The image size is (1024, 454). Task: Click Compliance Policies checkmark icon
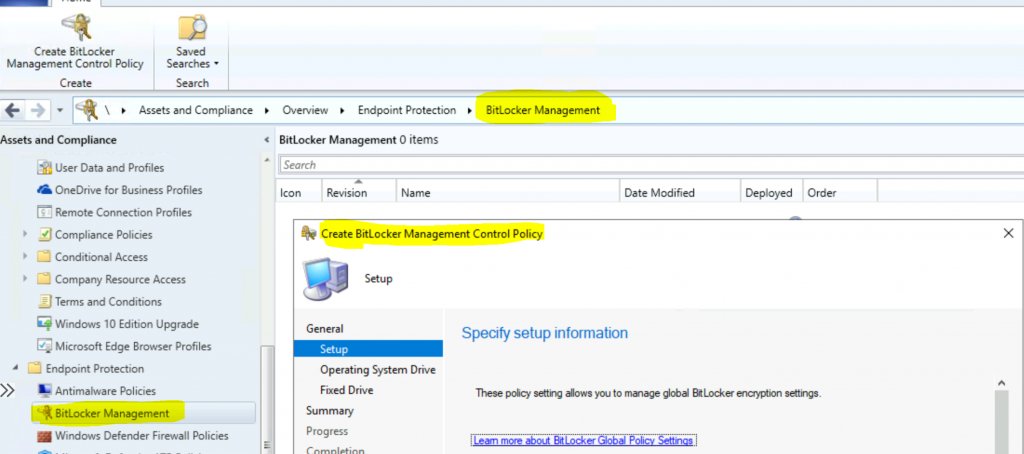44,234
